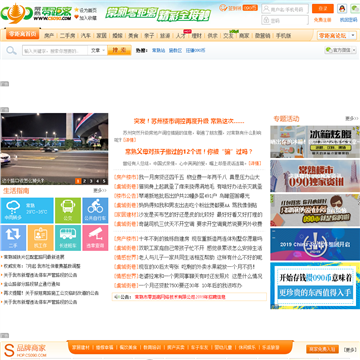Click the orange 登录 login button
Viewport: 360px width, 360px height.
tap(323, 9)
